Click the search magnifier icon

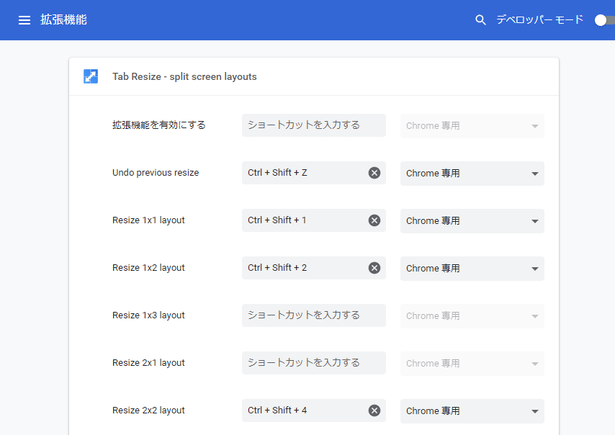(480, 20)
